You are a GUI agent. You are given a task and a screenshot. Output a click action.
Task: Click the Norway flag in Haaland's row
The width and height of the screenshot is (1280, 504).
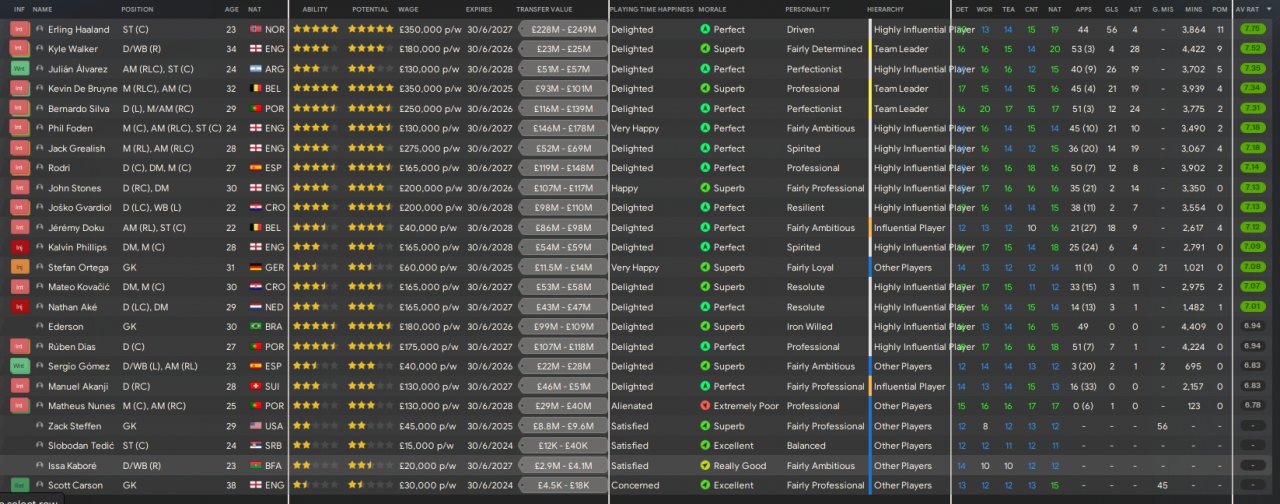pos(255,29)
